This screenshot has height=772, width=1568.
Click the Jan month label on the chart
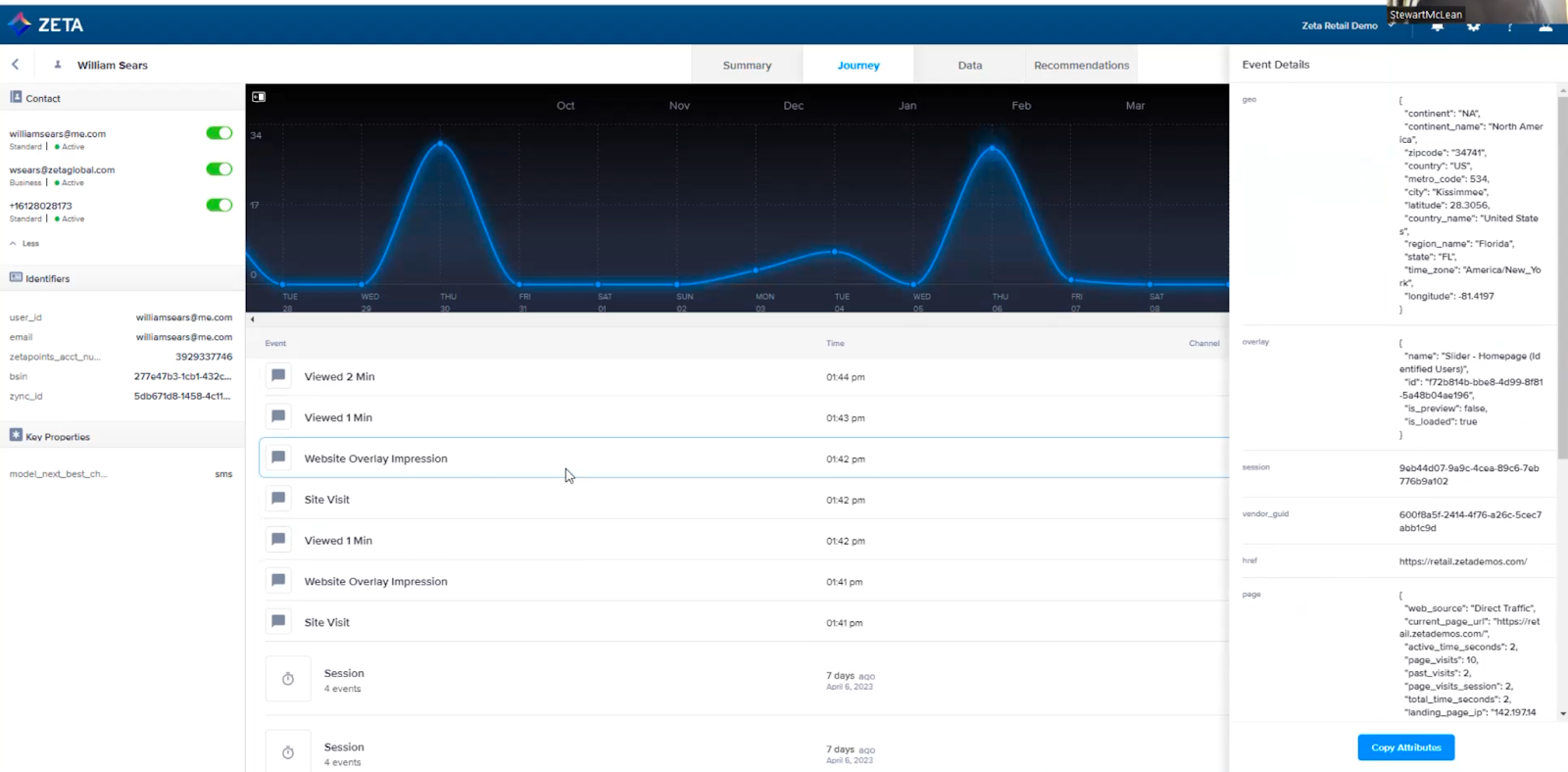coord(907,105)
